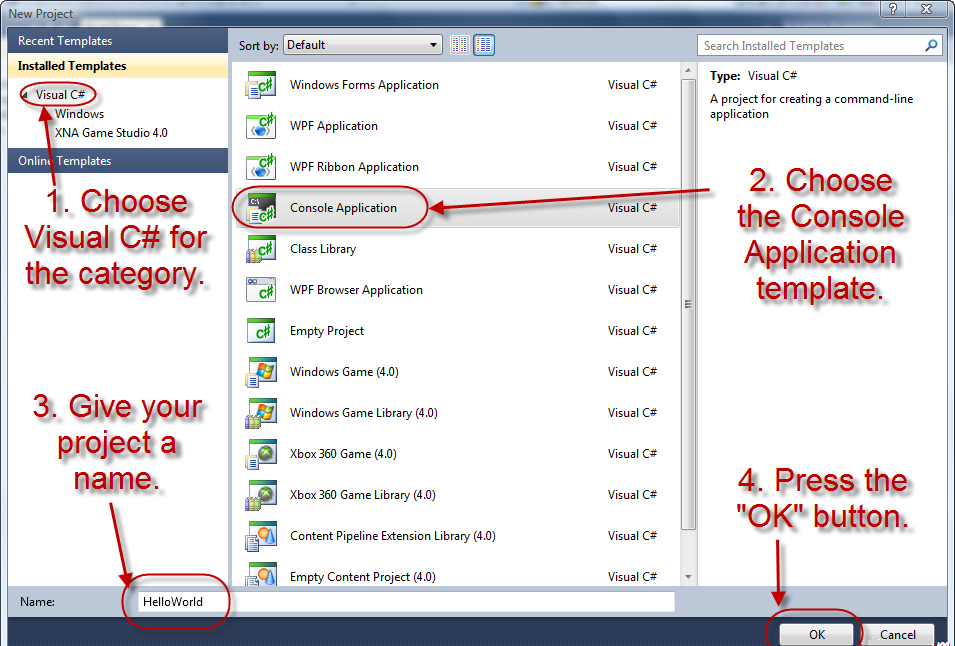The height and width of the screenshot is (646, 955).
Task: Click the Xbox 360 Game Library (4.0) icon
Action: [261, 495]
